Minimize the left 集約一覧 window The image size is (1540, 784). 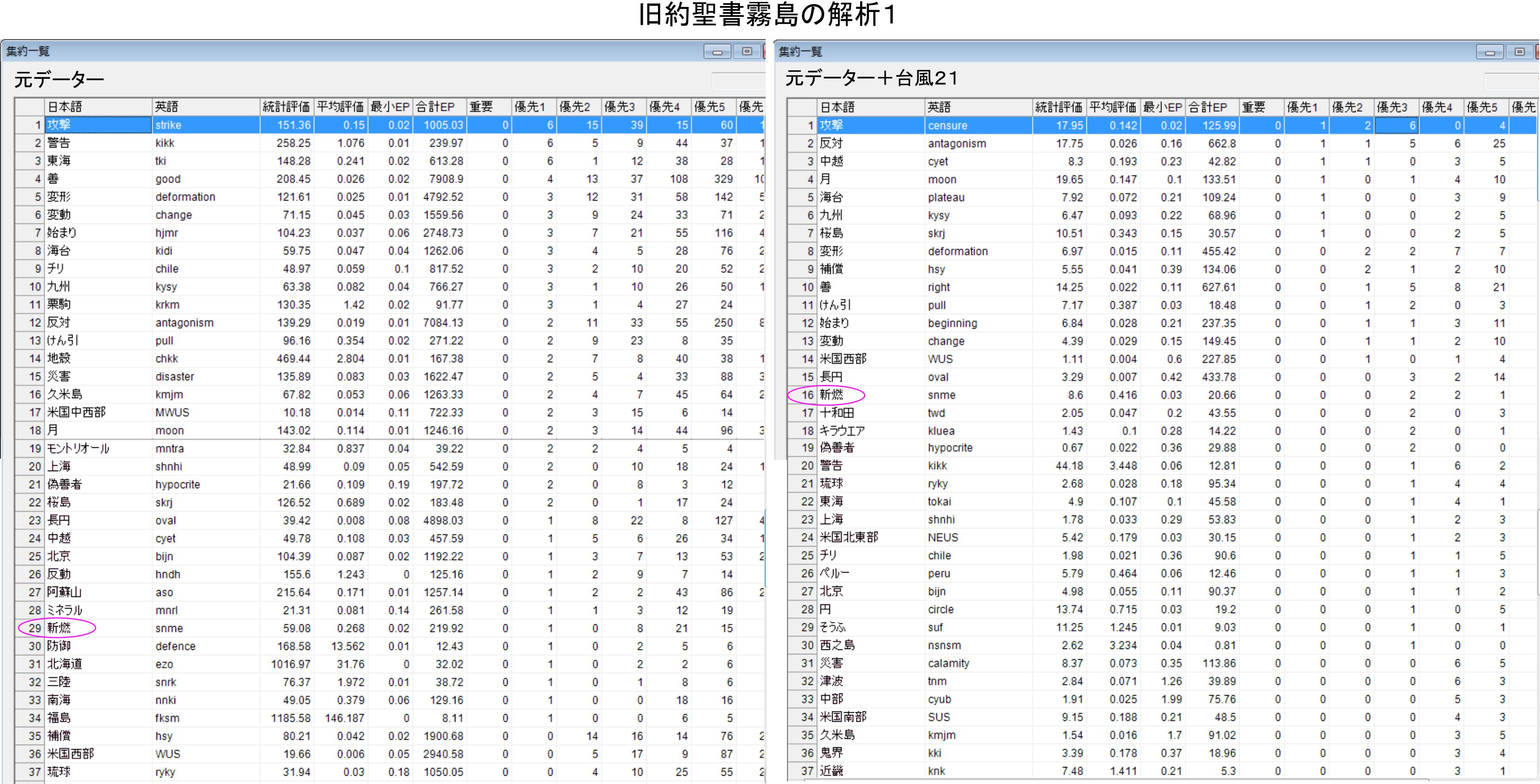[x=717, y=52]
